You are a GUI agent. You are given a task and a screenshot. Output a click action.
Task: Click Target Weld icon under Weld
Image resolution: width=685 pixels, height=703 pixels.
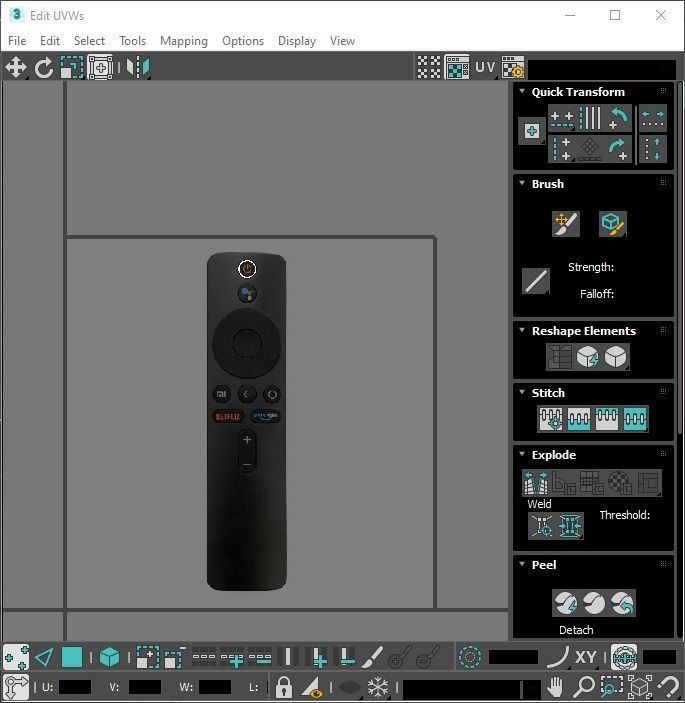(542, 526)
